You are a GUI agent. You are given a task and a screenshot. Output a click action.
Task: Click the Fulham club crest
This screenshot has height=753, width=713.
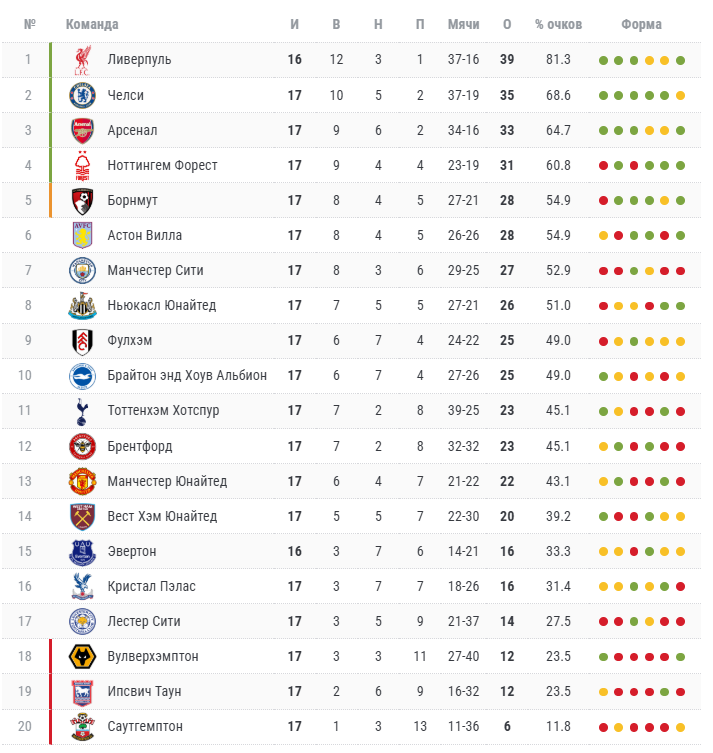(82, 341)
